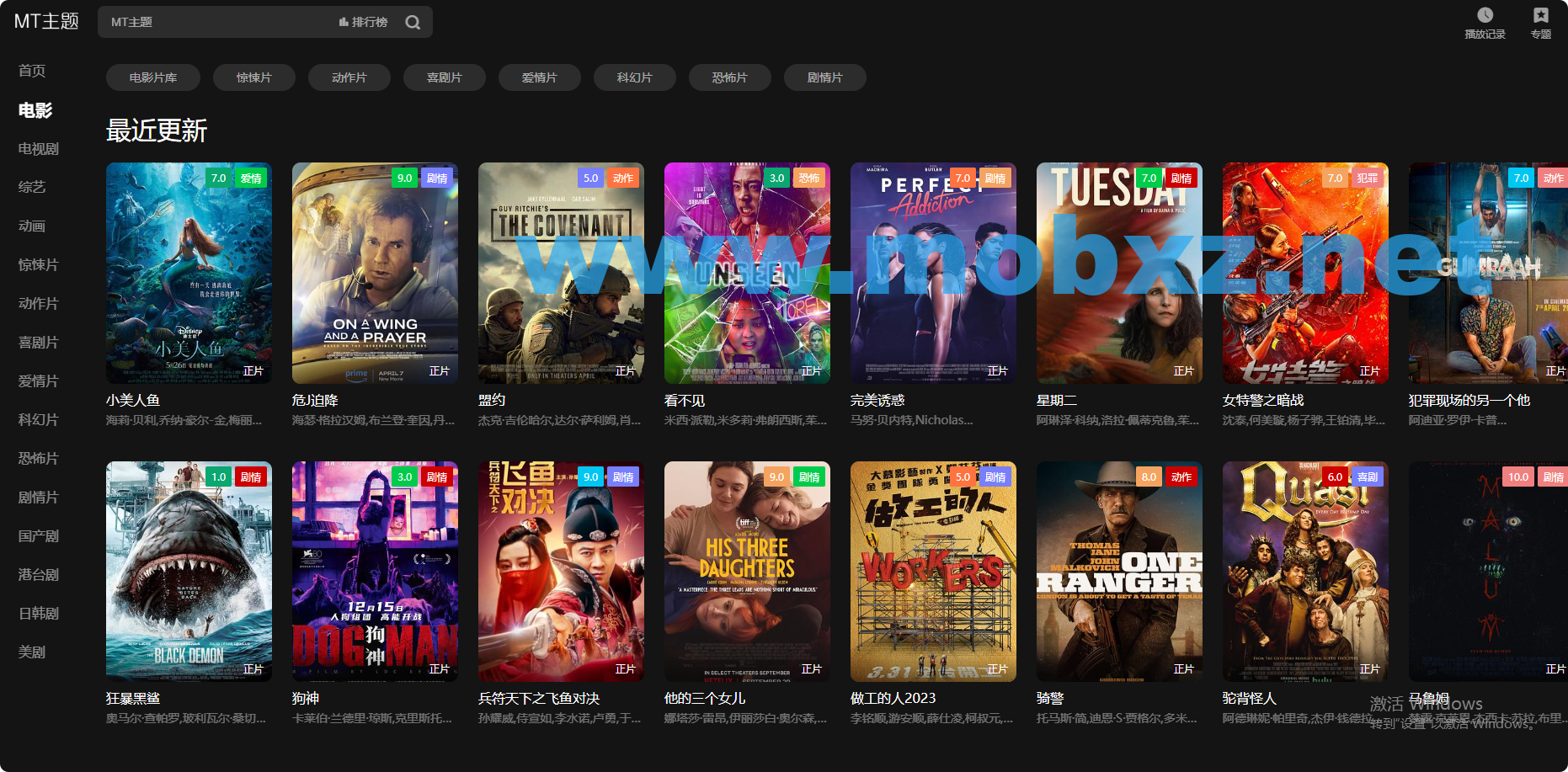Click the 星期二 title link

[1057, 401]
